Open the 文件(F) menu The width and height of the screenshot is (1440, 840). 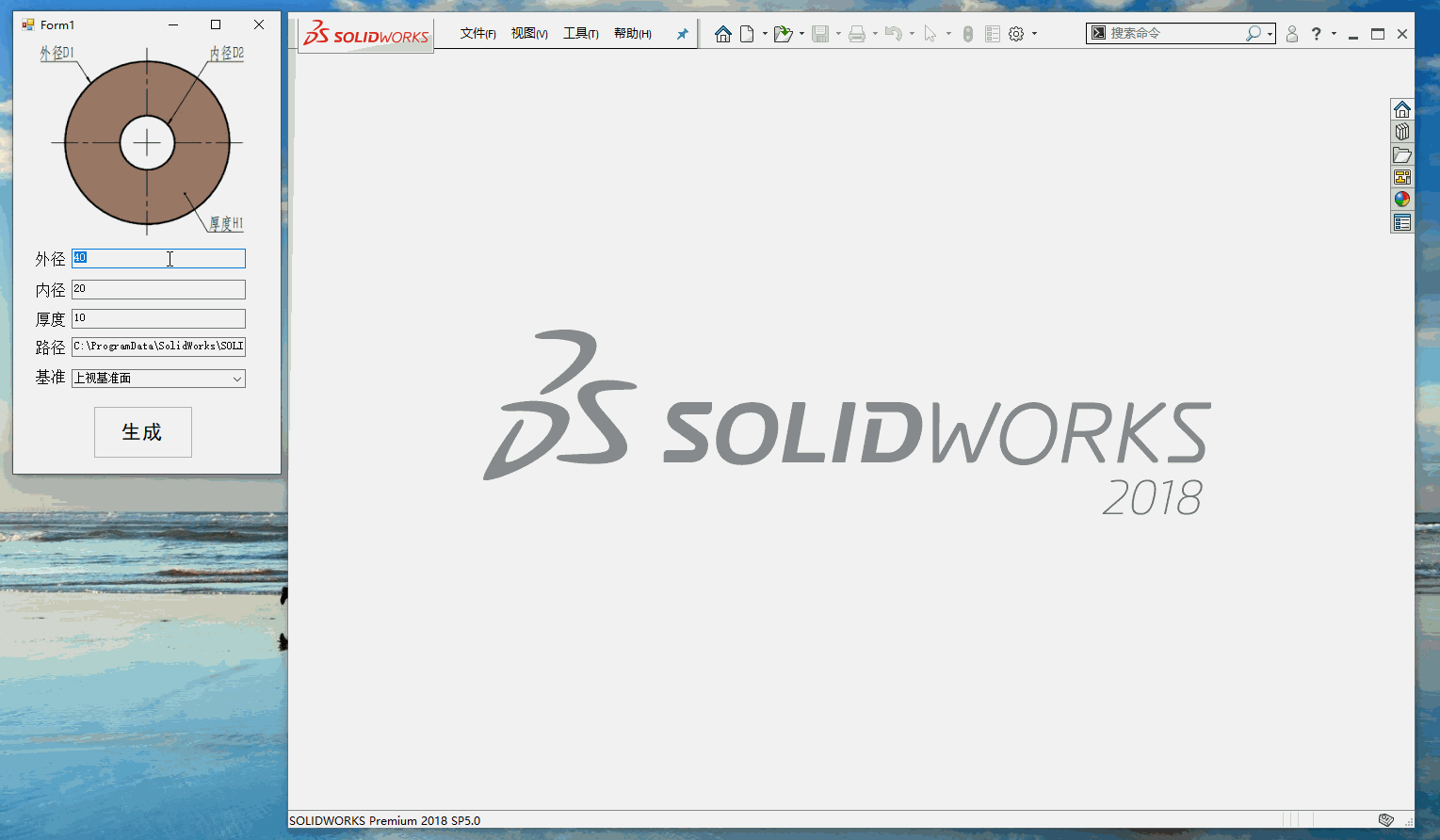coord(477,32)
